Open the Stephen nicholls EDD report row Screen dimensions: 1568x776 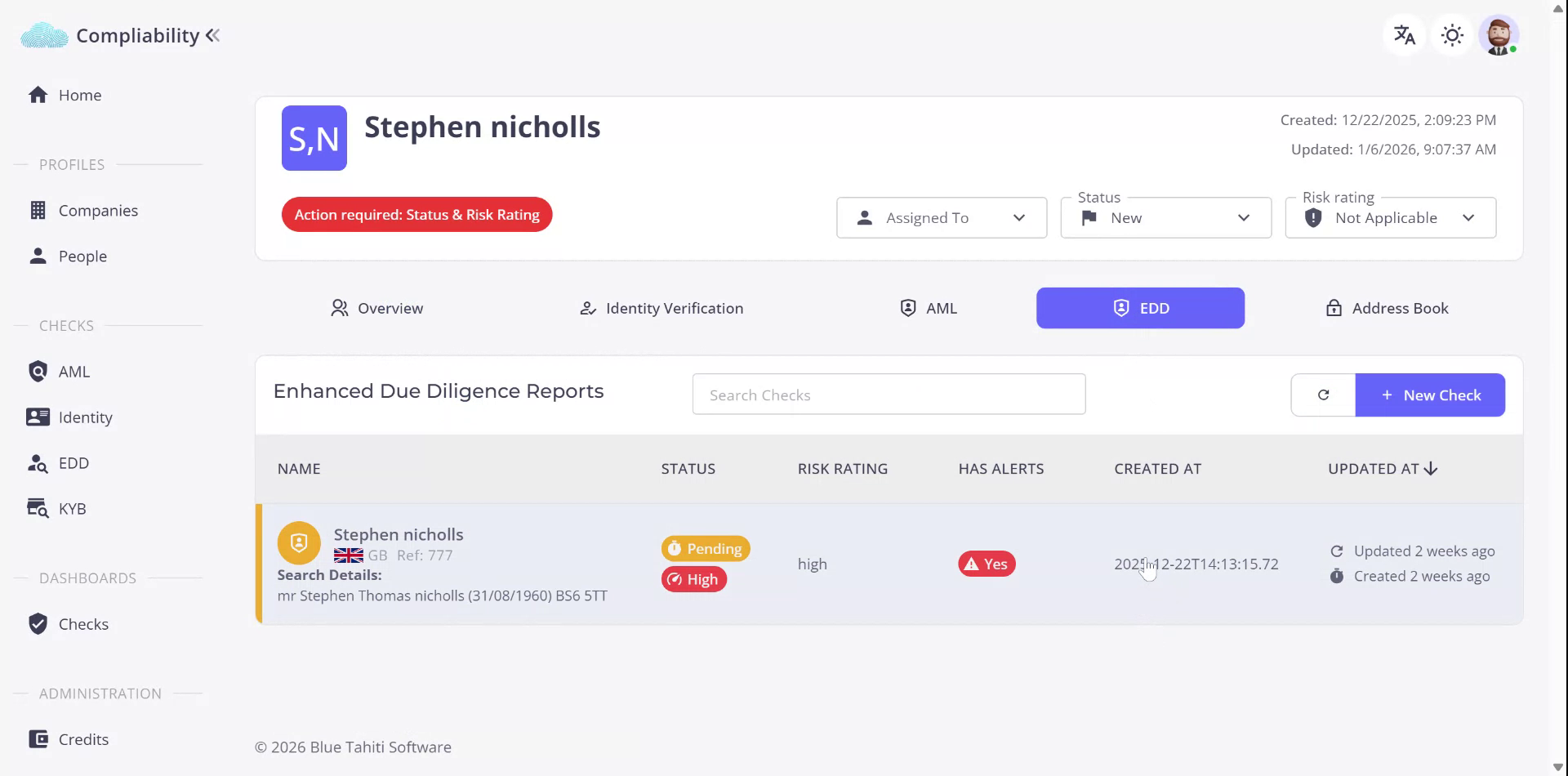click(x=399, y=535)
